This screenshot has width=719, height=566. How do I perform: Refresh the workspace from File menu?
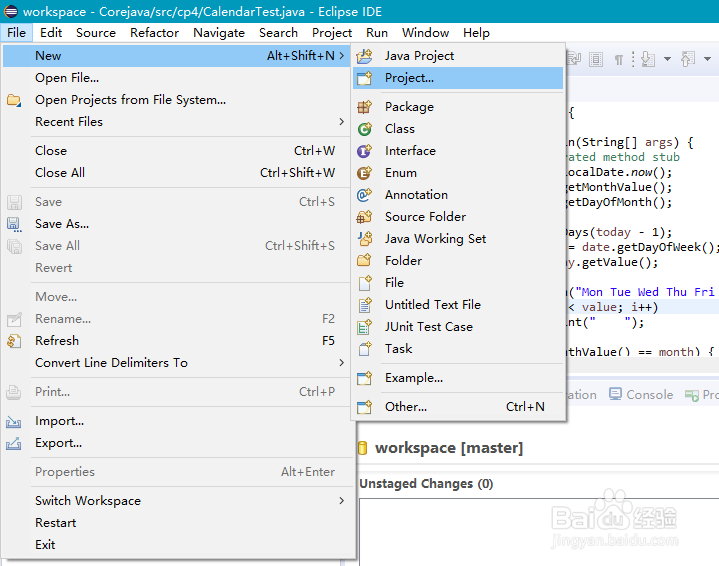pyautogui.click(x=176, y=341)
